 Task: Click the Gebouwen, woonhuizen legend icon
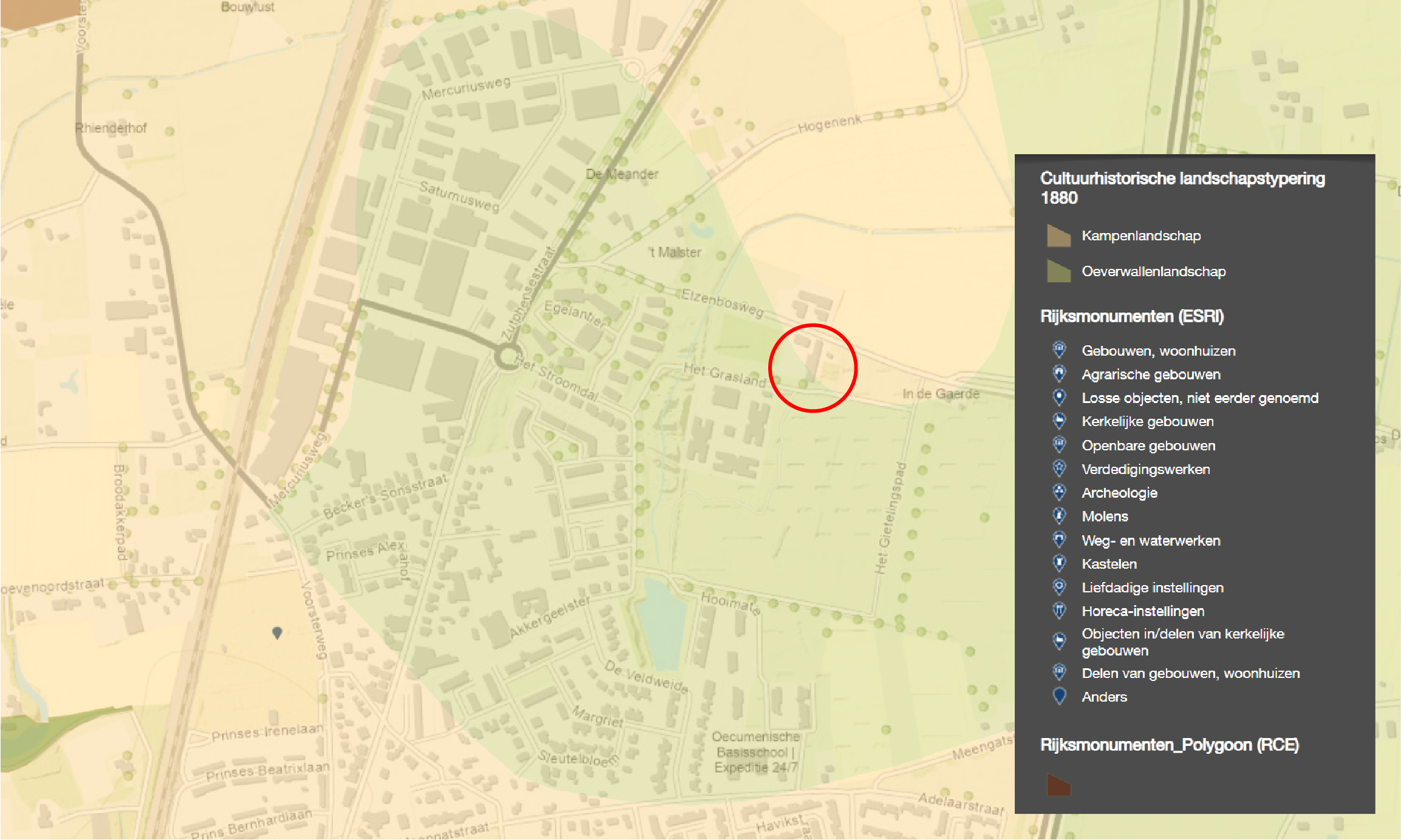pyautogui.click(x=1059, y=350)
